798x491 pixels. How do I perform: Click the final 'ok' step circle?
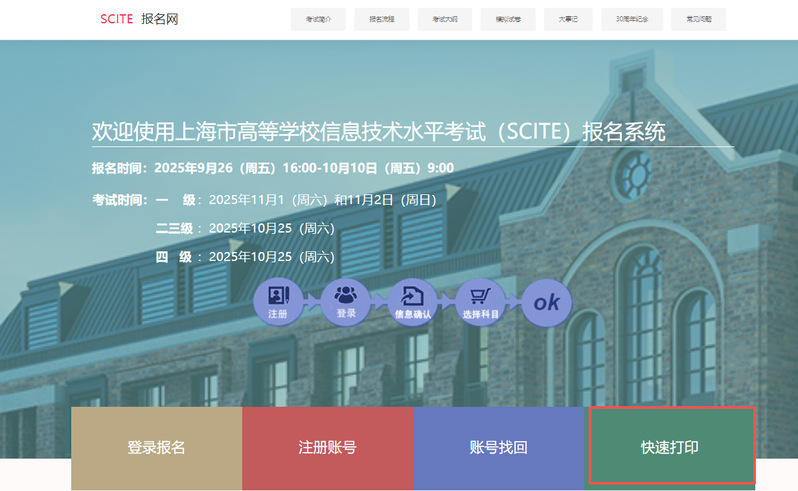coord(547,301)
